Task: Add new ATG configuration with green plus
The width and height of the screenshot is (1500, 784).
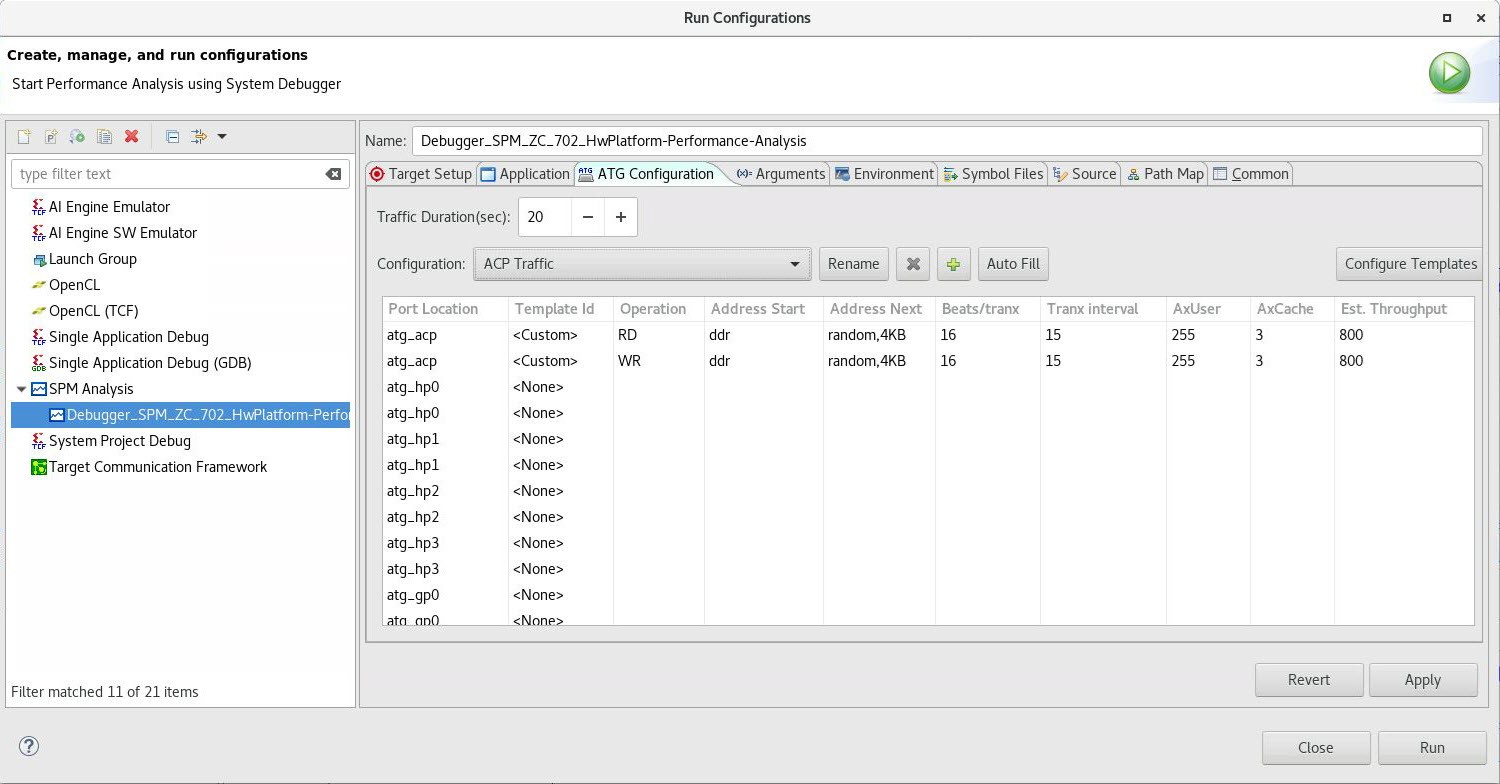Action: point(953,264)
